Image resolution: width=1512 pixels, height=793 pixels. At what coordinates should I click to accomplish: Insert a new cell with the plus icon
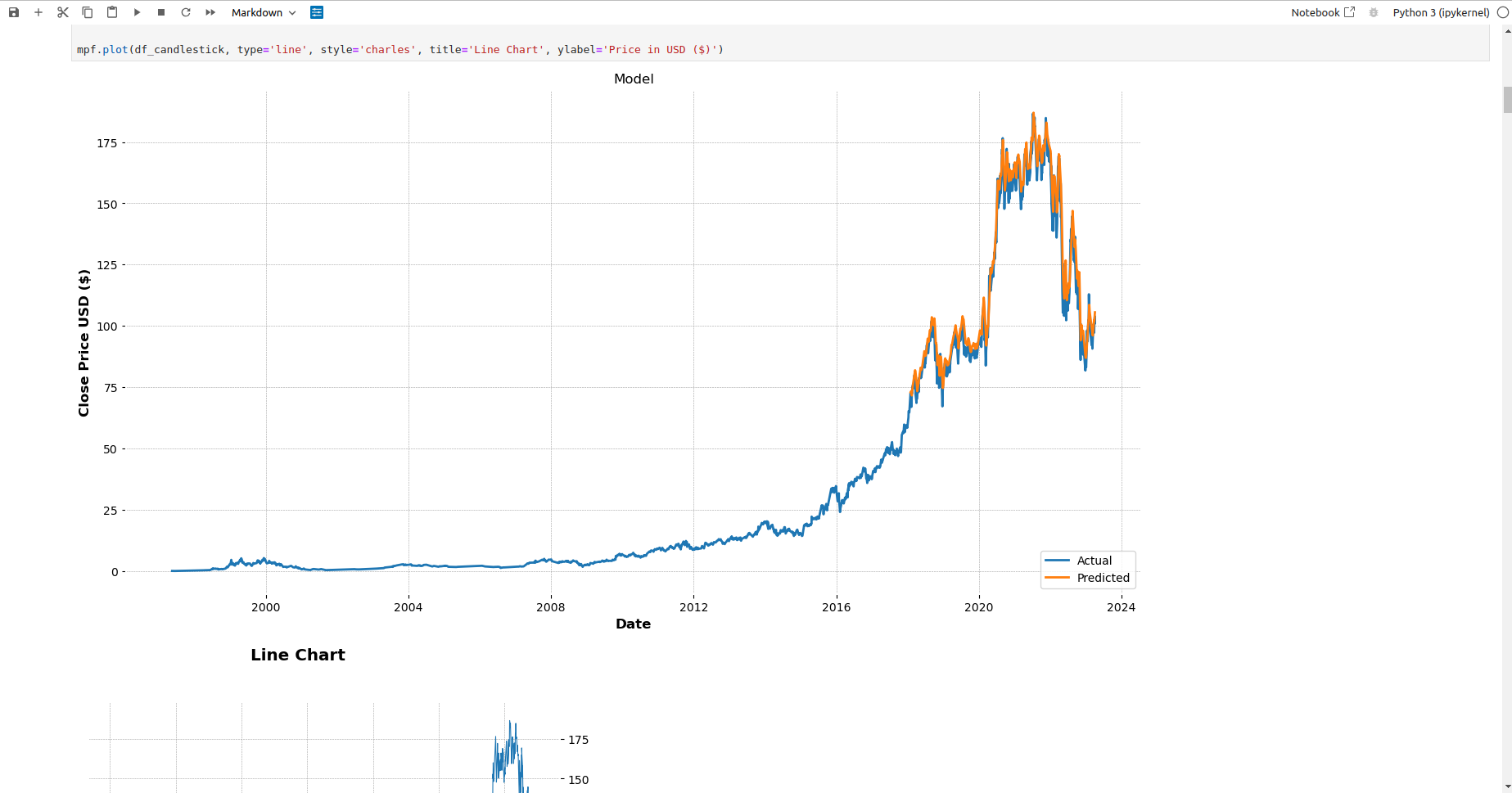click(x=38, y=12)
